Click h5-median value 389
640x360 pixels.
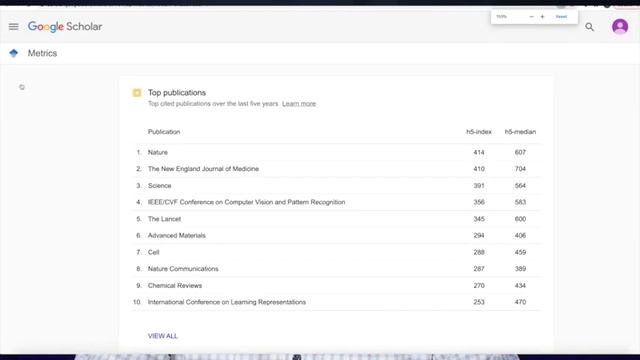pyautogui.click(x=520, y=269)
